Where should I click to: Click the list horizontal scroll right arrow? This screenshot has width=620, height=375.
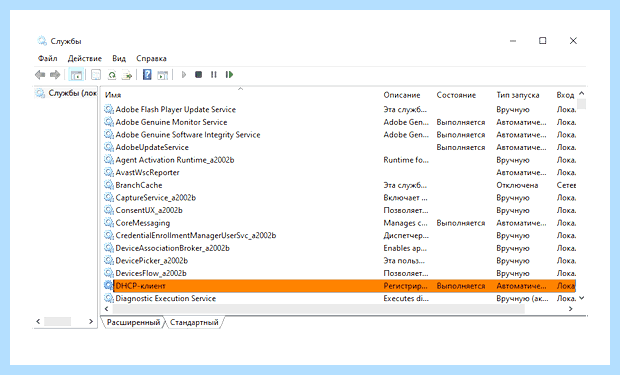570,309
